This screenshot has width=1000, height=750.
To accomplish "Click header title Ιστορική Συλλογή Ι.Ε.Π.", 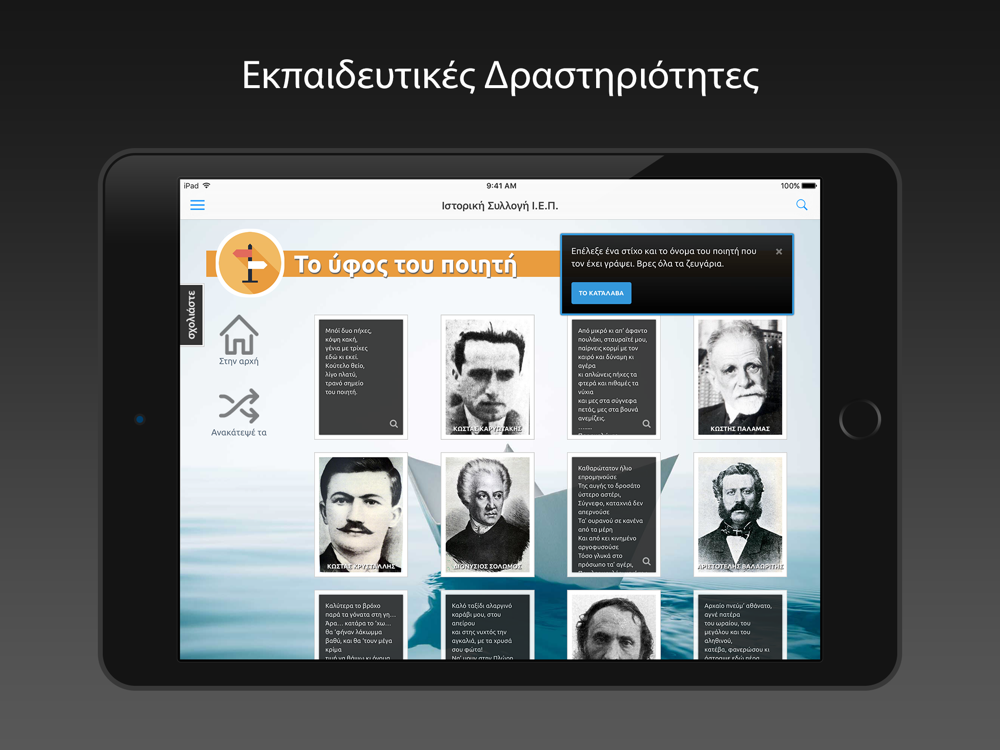I will pos(499,205).
